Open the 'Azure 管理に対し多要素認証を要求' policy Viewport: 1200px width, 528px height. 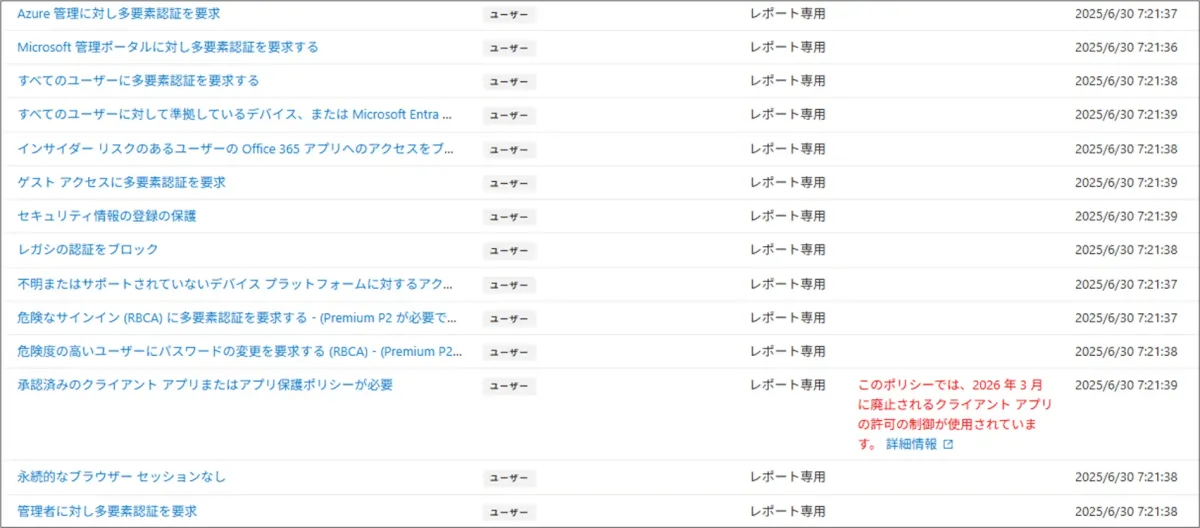[x=119, y=14]
